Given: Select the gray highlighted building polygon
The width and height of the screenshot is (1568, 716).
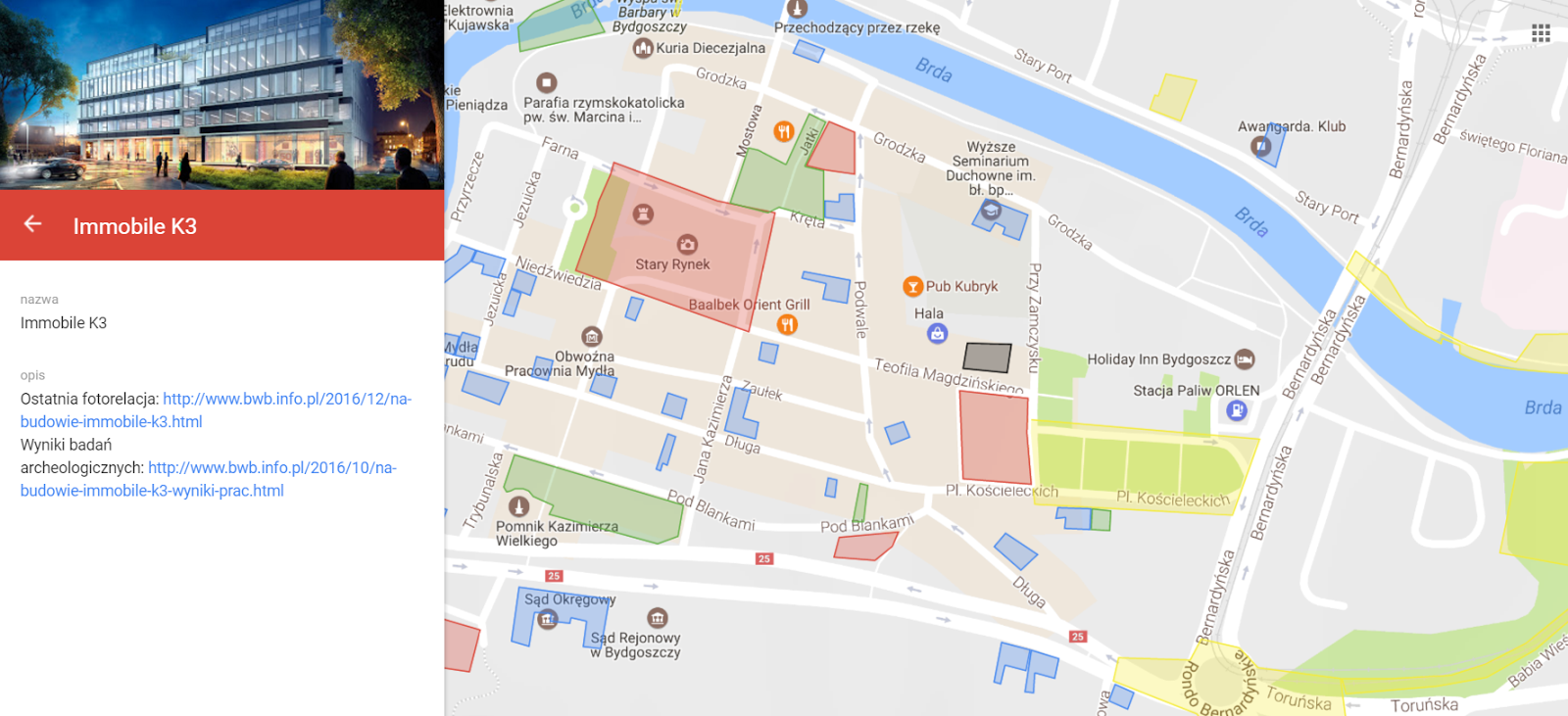Looking at the screenshot, I should tap(988, 358).
